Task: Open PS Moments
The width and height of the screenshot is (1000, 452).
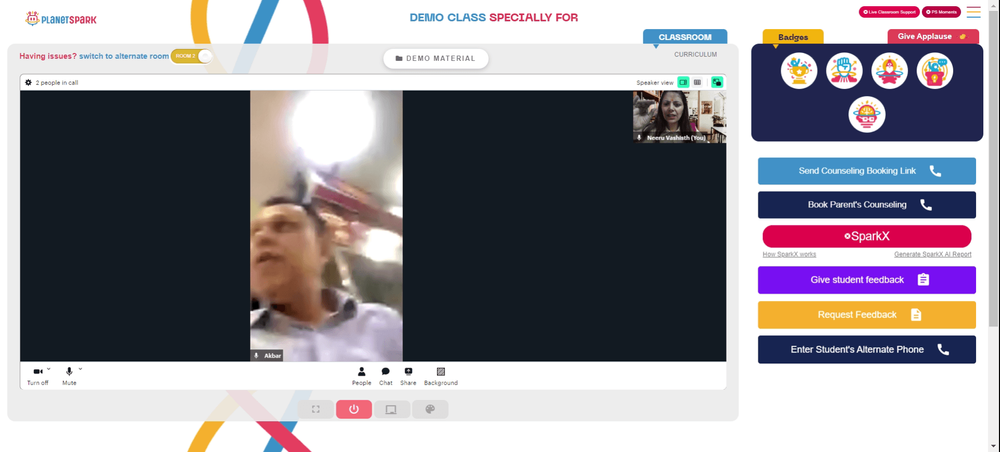Action: pyautogui.click(x=941, y=12)
